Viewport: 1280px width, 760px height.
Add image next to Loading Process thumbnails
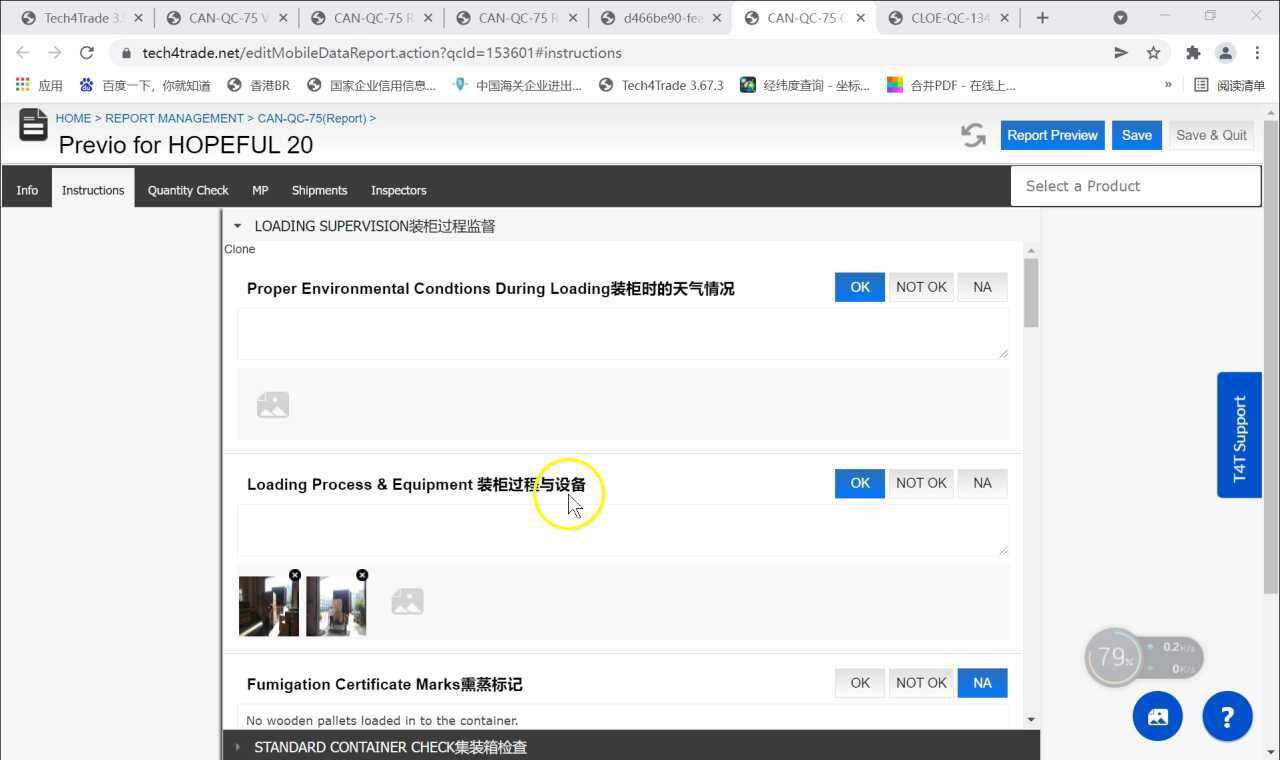click(x=407, y=601)
